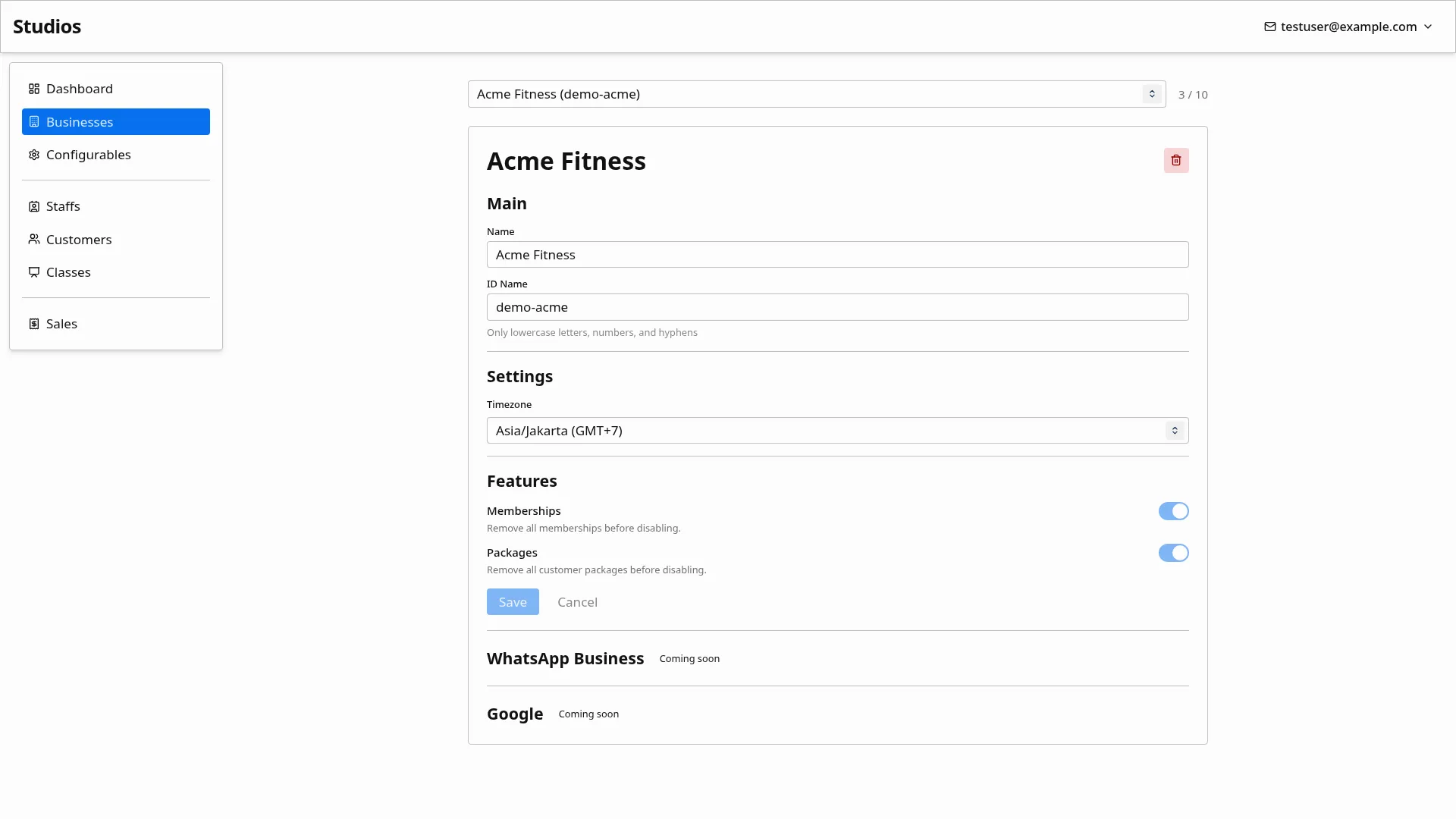Screen dimensions: 1456x819
Task: Click the Classes presentation icon
Action: click(34, 272)
